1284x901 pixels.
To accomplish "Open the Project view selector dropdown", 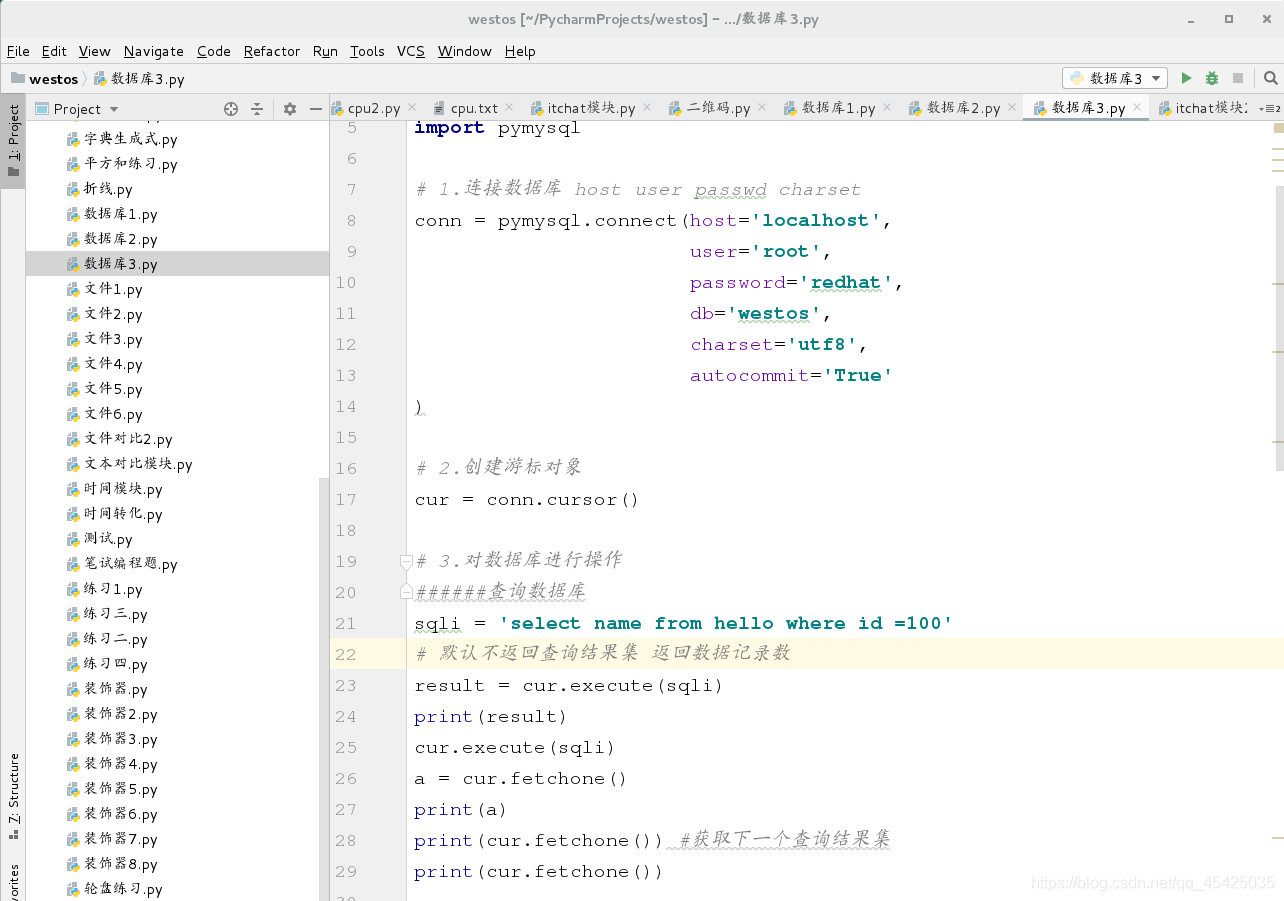I will click(113, 109).
